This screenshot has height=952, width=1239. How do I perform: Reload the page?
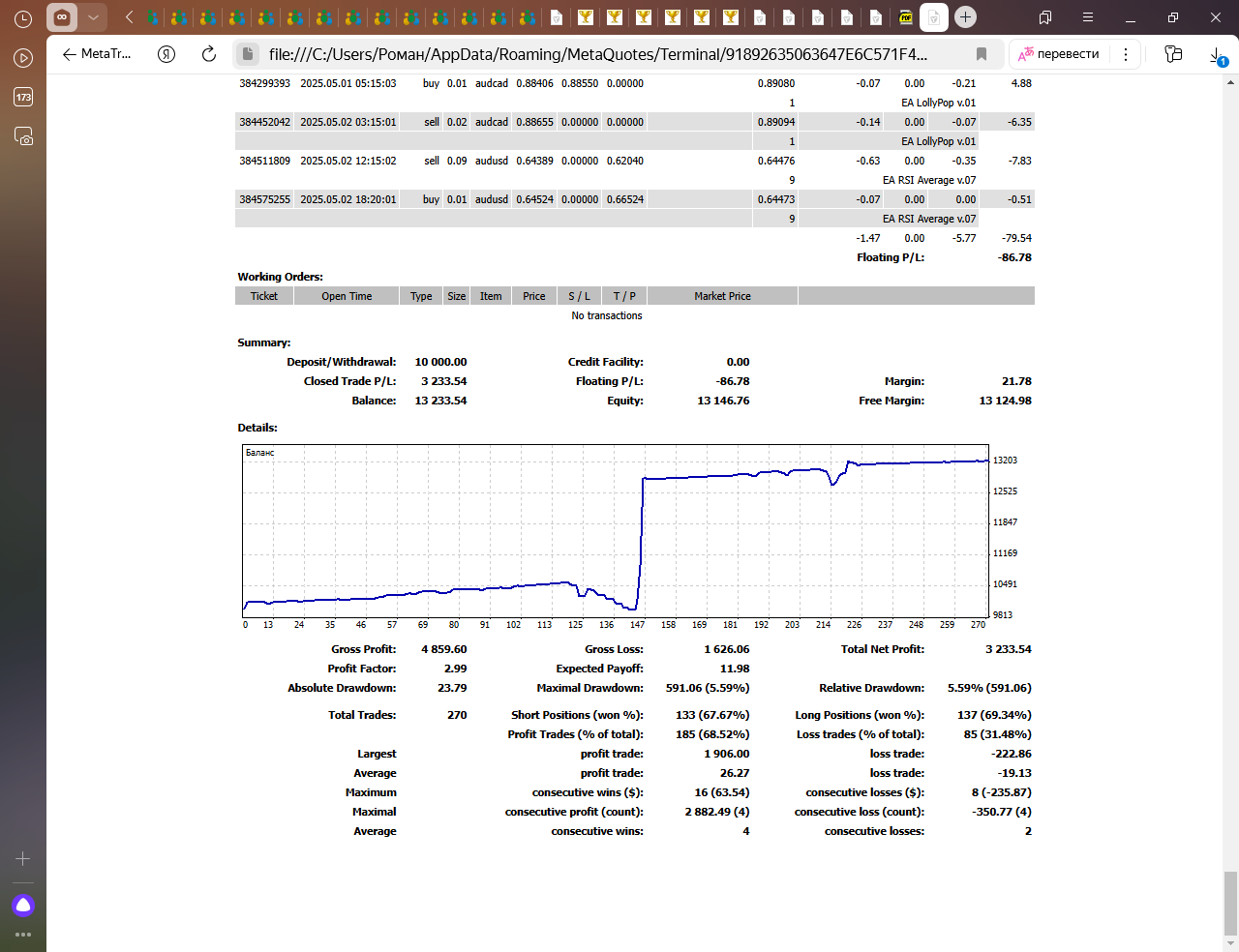point(209,54)
